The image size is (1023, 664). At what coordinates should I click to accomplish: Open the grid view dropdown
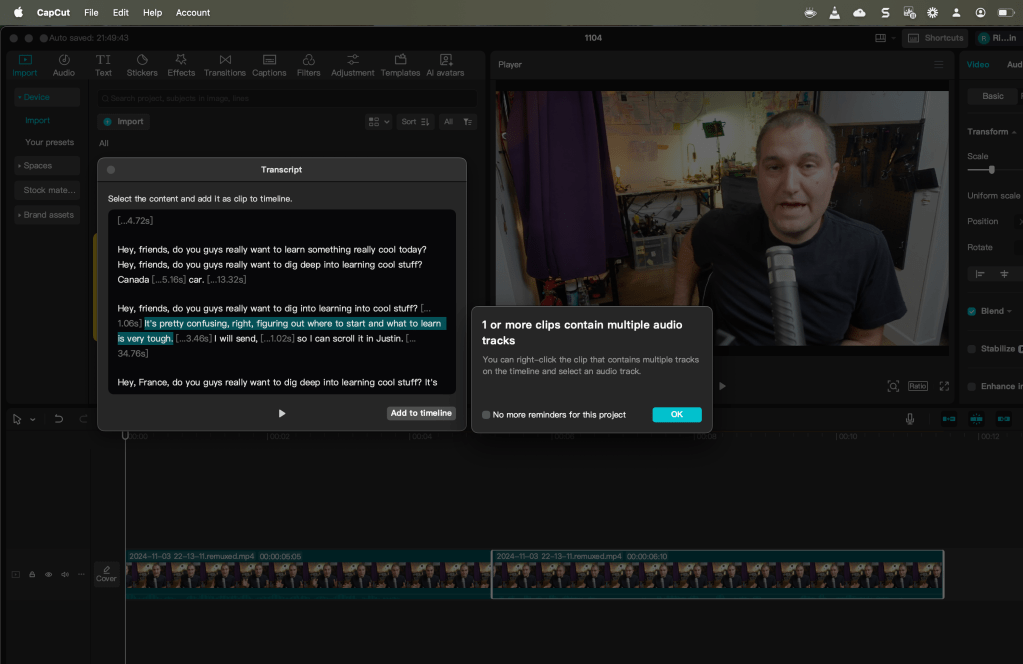[378, 122]
